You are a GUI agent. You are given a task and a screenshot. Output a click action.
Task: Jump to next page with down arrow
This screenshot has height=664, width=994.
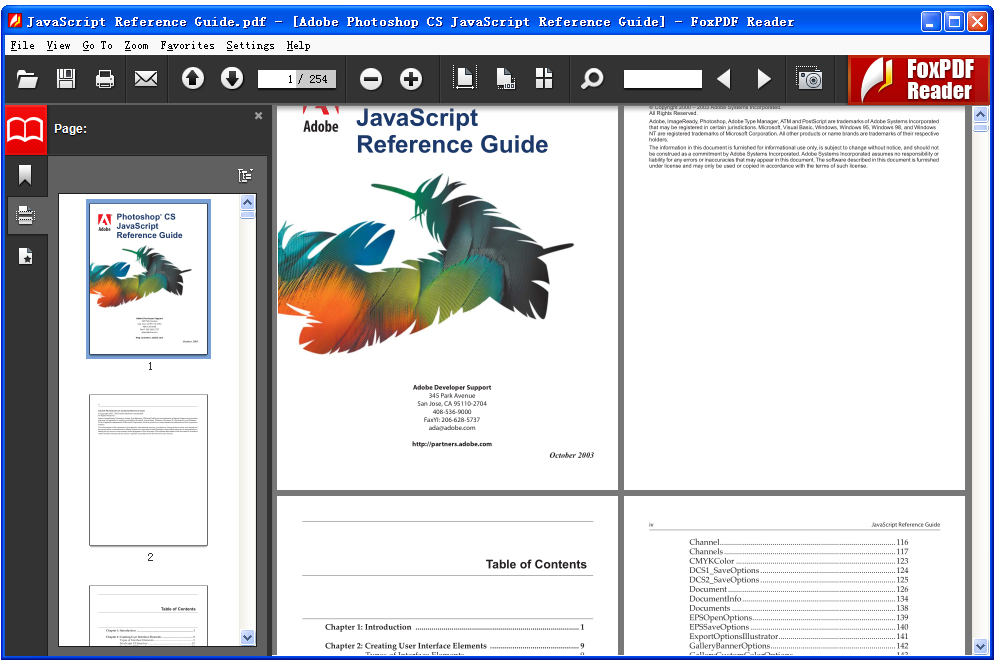pyautogui.click(x=231, y=78)
